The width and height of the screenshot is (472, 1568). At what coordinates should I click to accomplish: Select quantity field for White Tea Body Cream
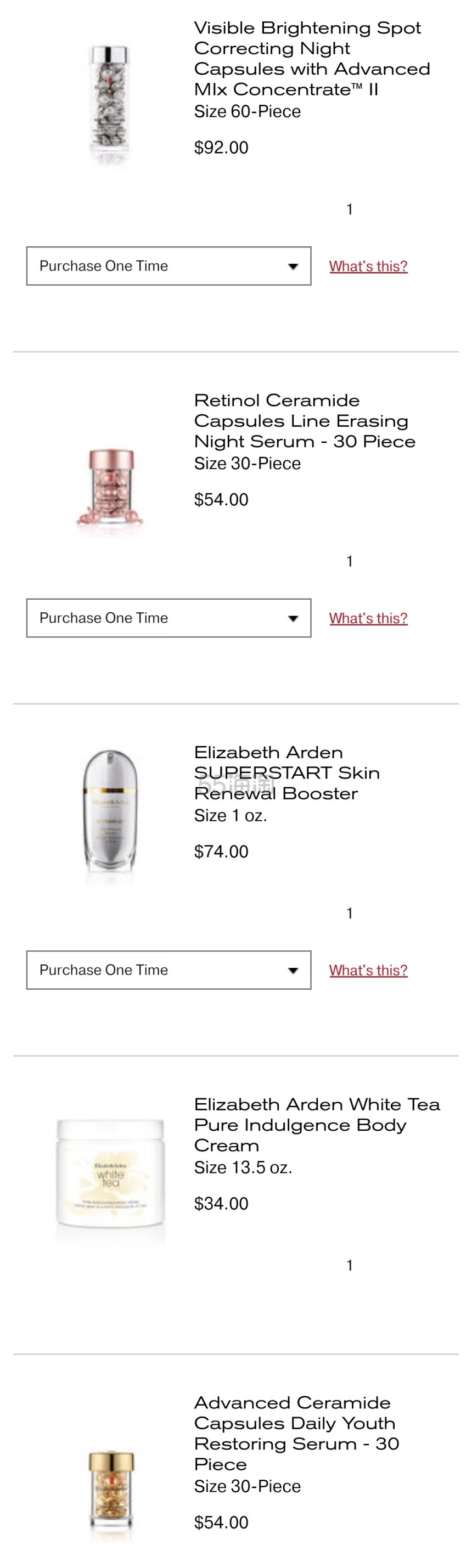350,1265
